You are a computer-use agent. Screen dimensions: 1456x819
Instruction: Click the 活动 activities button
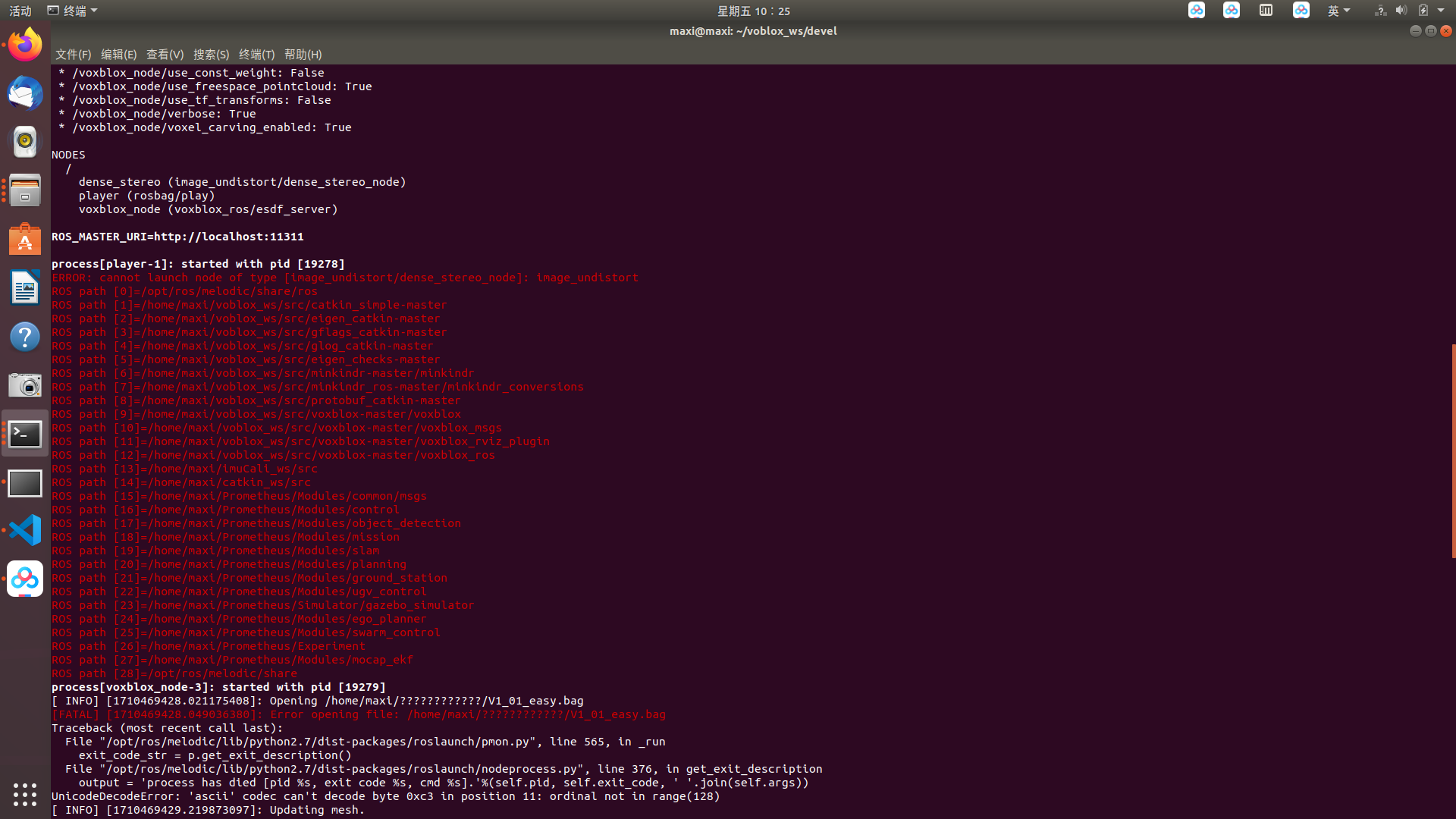[20, 11]
